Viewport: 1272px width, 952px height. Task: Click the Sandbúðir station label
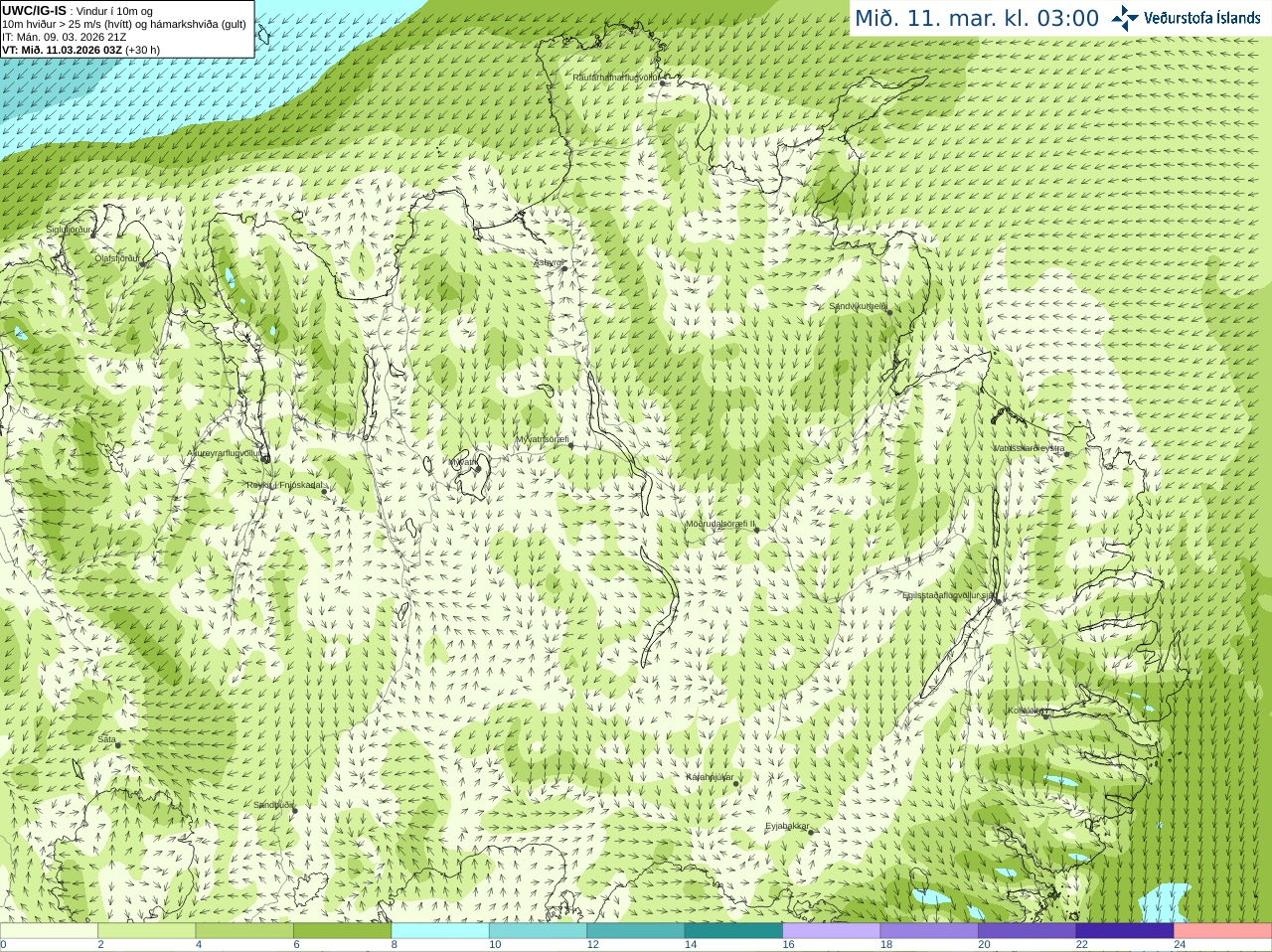[x=273, y=805]
